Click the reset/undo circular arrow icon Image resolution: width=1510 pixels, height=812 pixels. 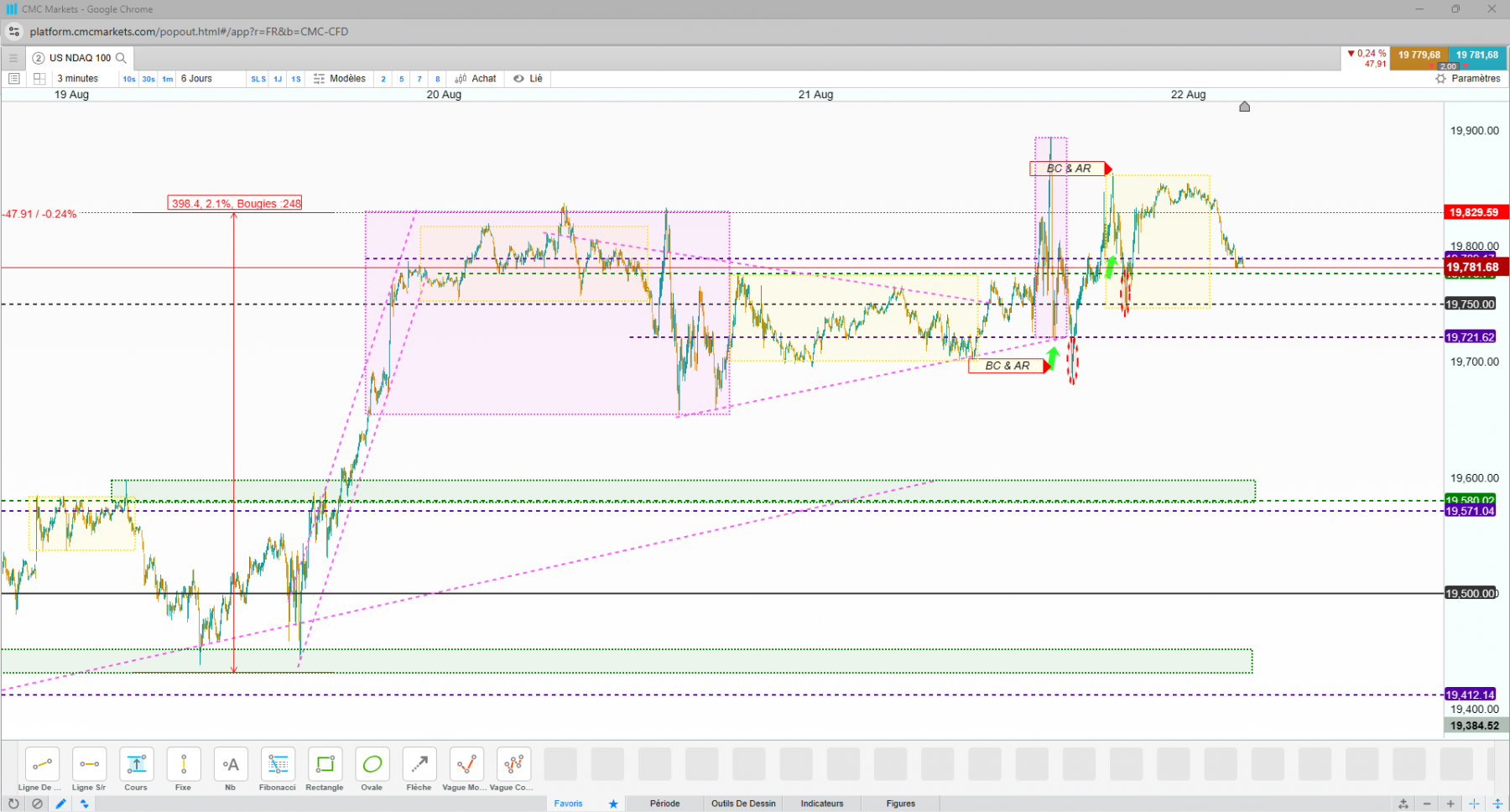13,804
